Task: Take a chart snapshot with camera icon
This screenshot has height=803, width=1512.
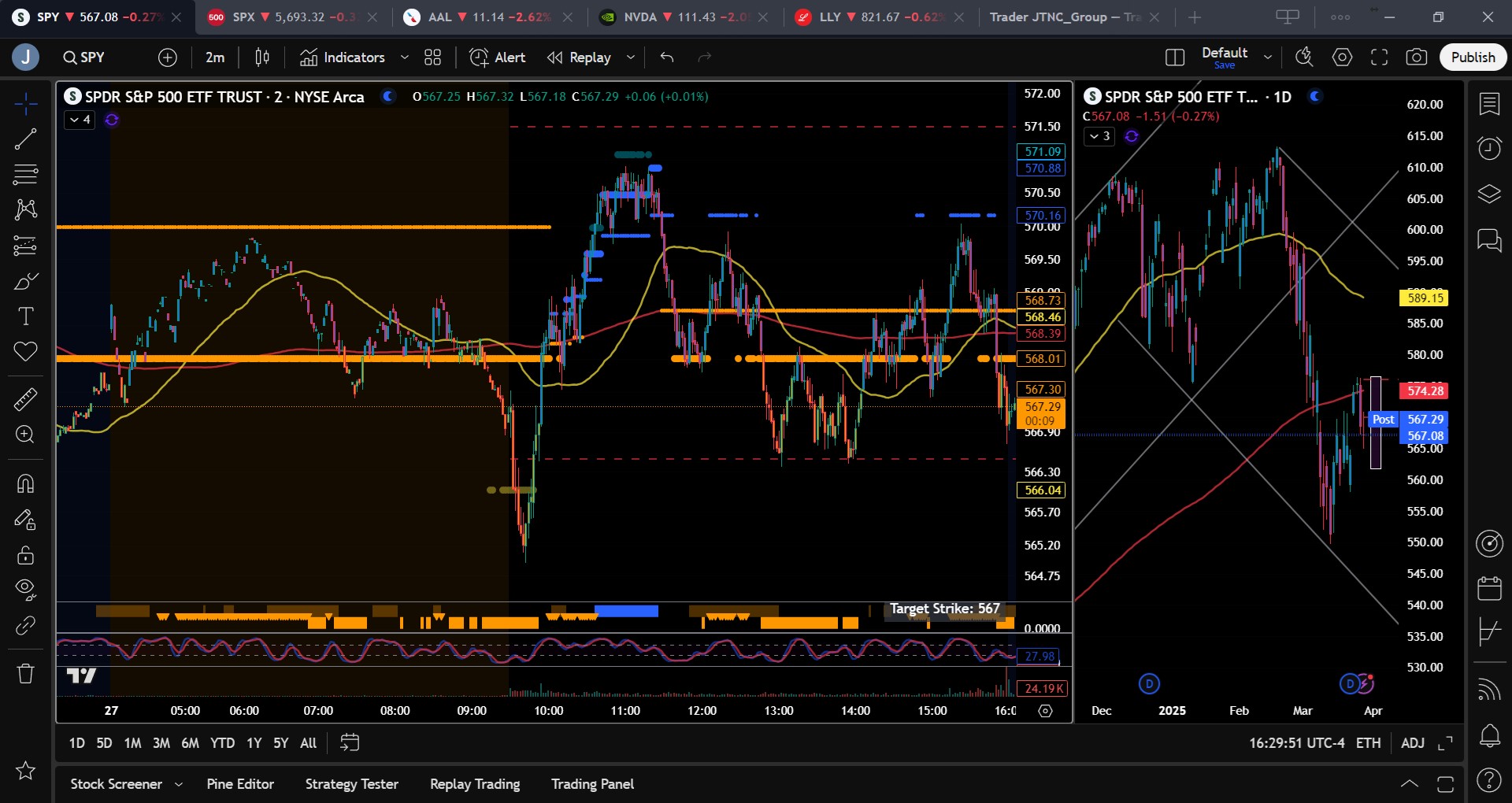Action: pos(1416,57)
